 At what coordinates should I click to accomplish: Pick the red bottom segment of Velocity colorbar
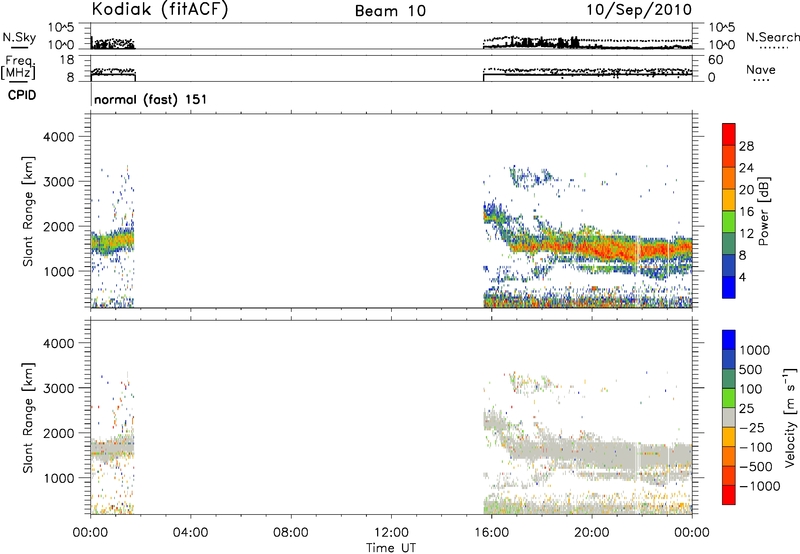[729, 495]
